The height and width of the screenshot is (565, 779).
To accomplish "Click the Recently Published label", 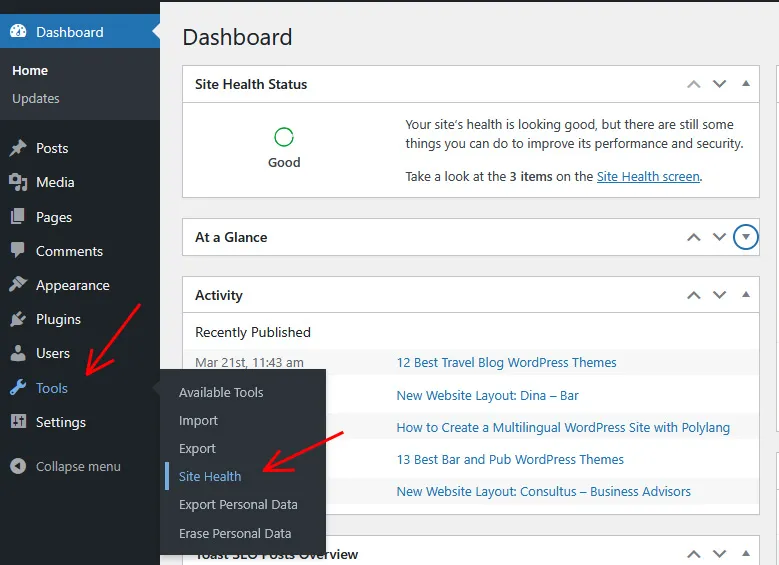I will click(253, 332).
